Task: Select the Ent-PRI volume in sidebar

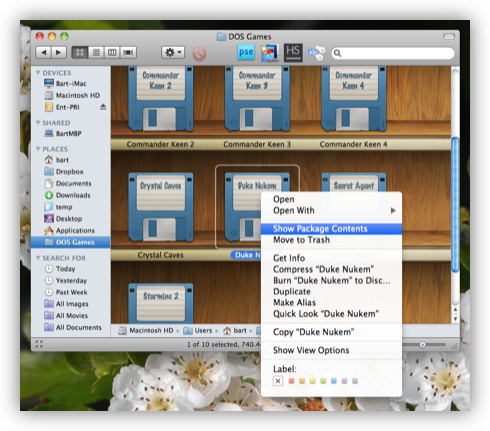Action: tap(67, 107)
